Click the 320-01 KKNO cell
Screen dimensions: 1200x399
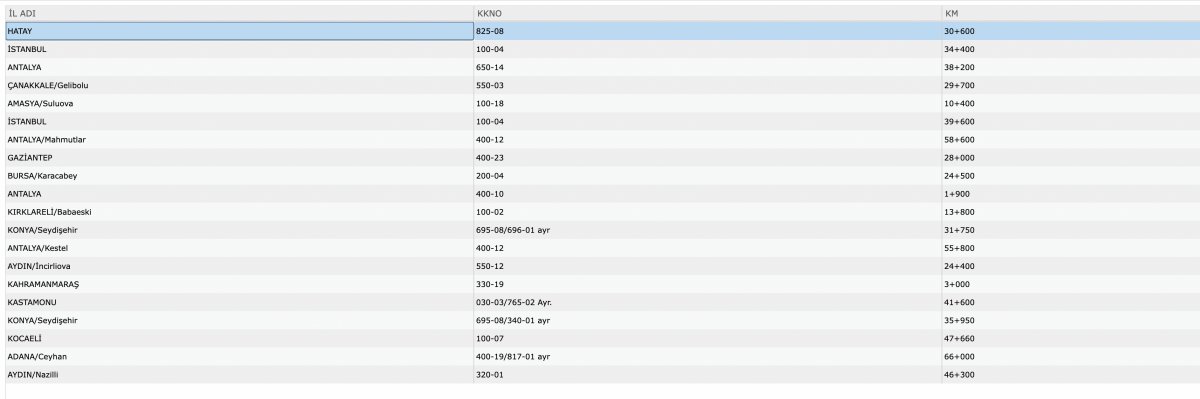(x=707, y=374)
